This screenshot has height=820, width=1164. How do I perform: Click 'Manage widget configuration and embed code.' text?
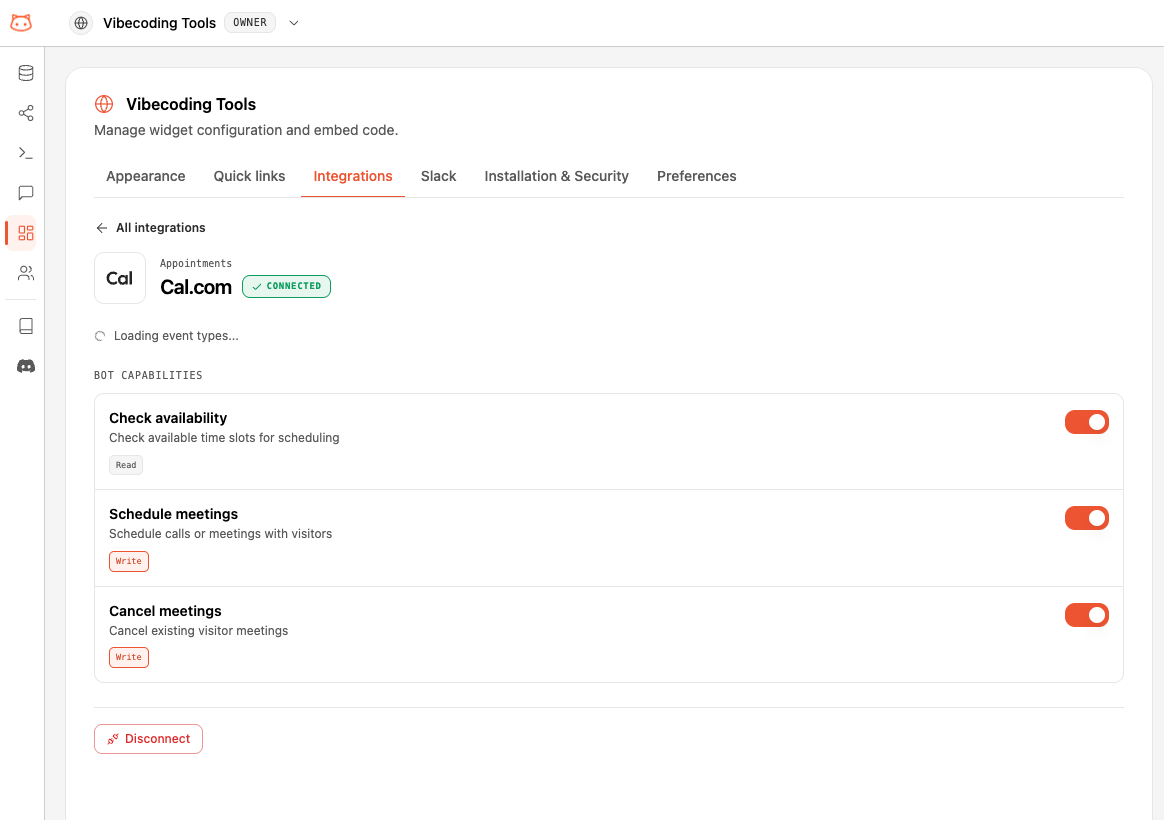[246, 131]
